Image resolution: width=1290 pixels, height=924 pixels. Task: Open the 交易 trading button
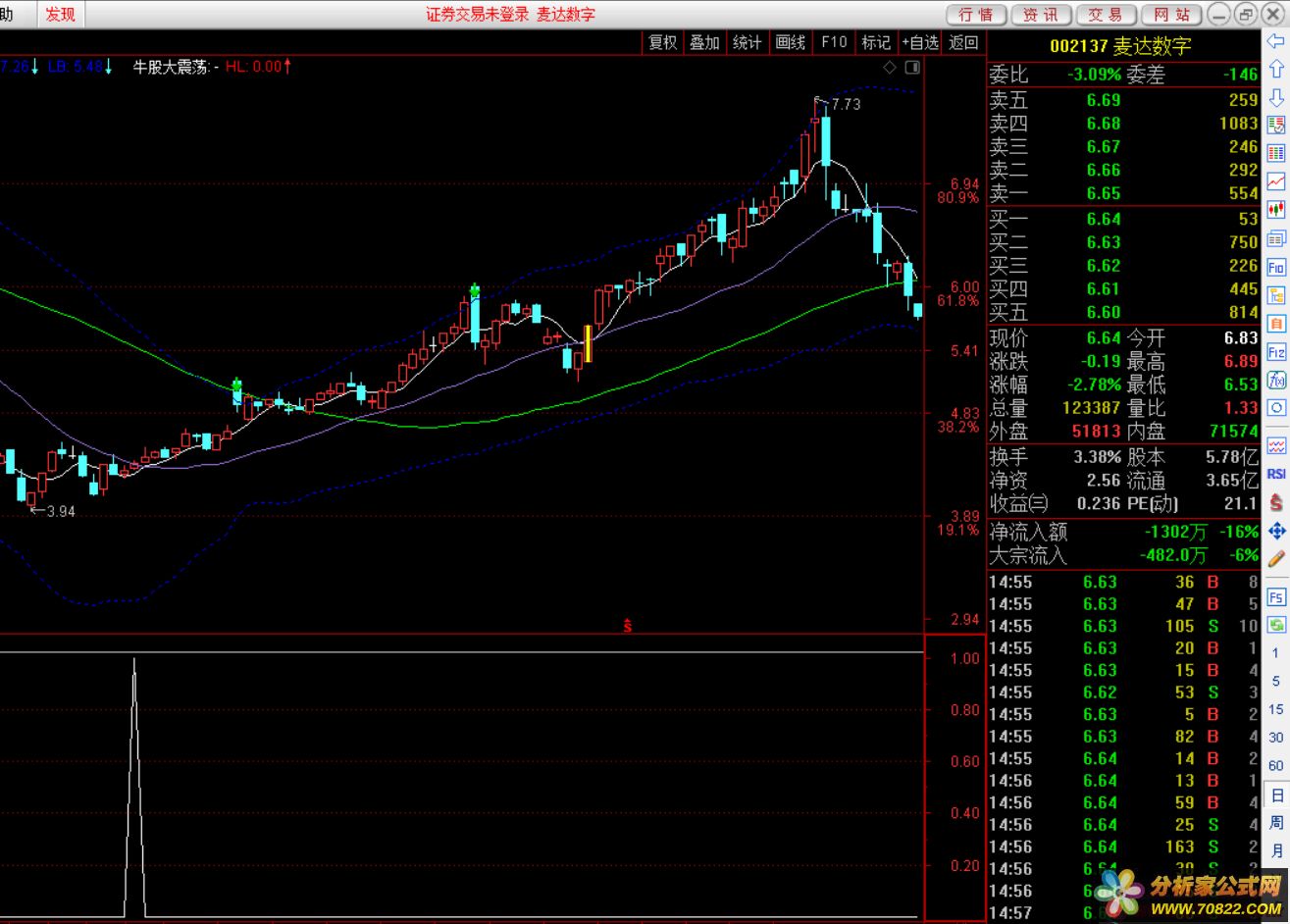pos(1106,15)
